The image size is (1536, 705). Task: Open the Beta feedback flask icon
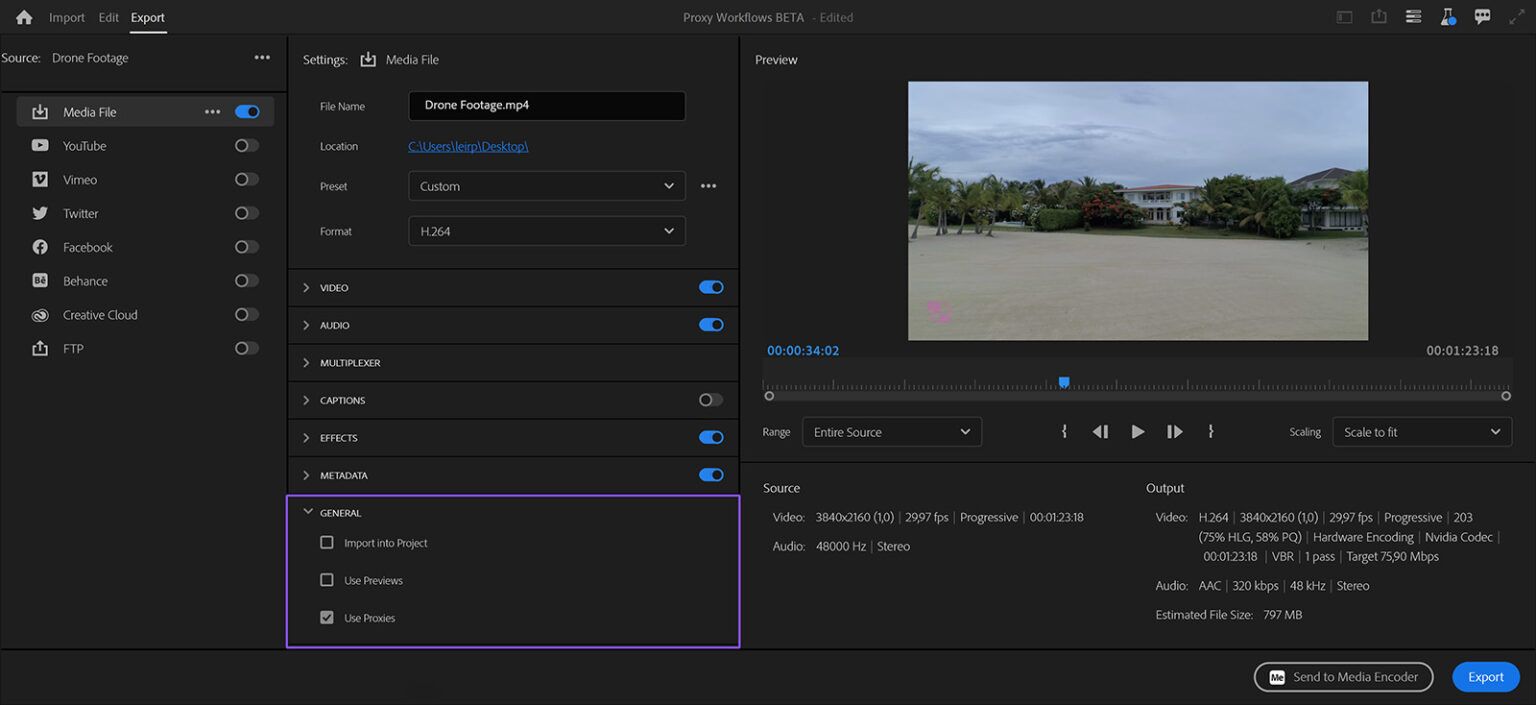pyautogui.click(x=1448, y=17)
